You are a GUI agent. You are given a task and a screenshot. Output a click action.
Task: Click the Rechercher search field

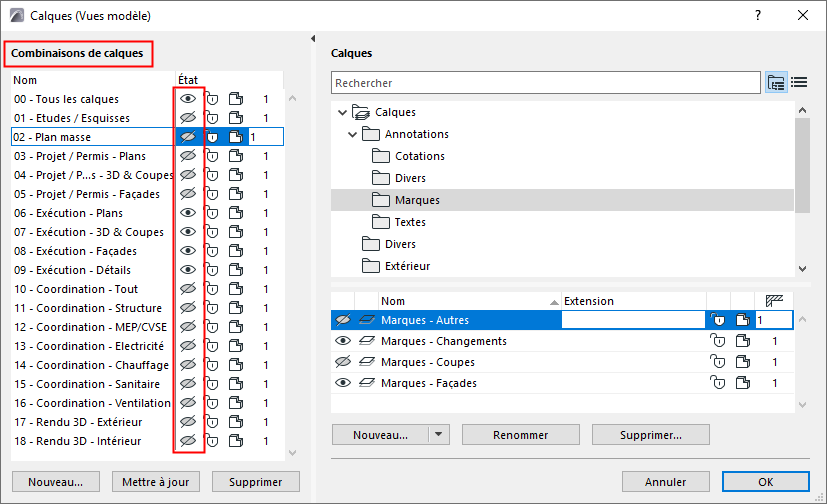coord(545,83)
